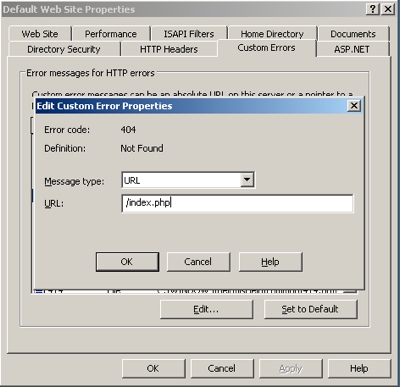Close the Default Web Site Properties window
The height and width of the screenshot is (387, 400).
[388, 9]
